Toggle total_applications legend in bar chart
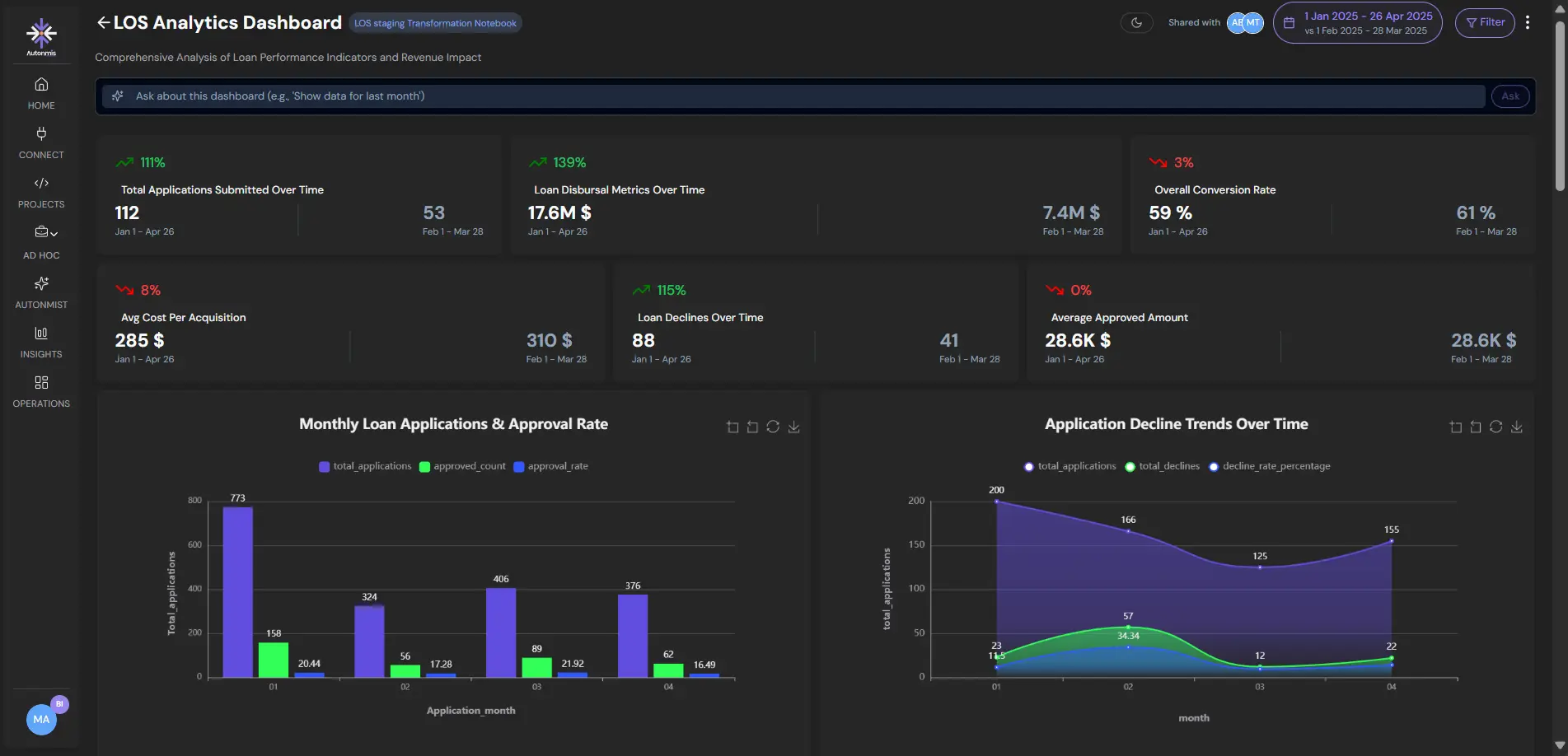Image resolution: width=1568 pixels, height=756 pixels. [x=365, y=466]
